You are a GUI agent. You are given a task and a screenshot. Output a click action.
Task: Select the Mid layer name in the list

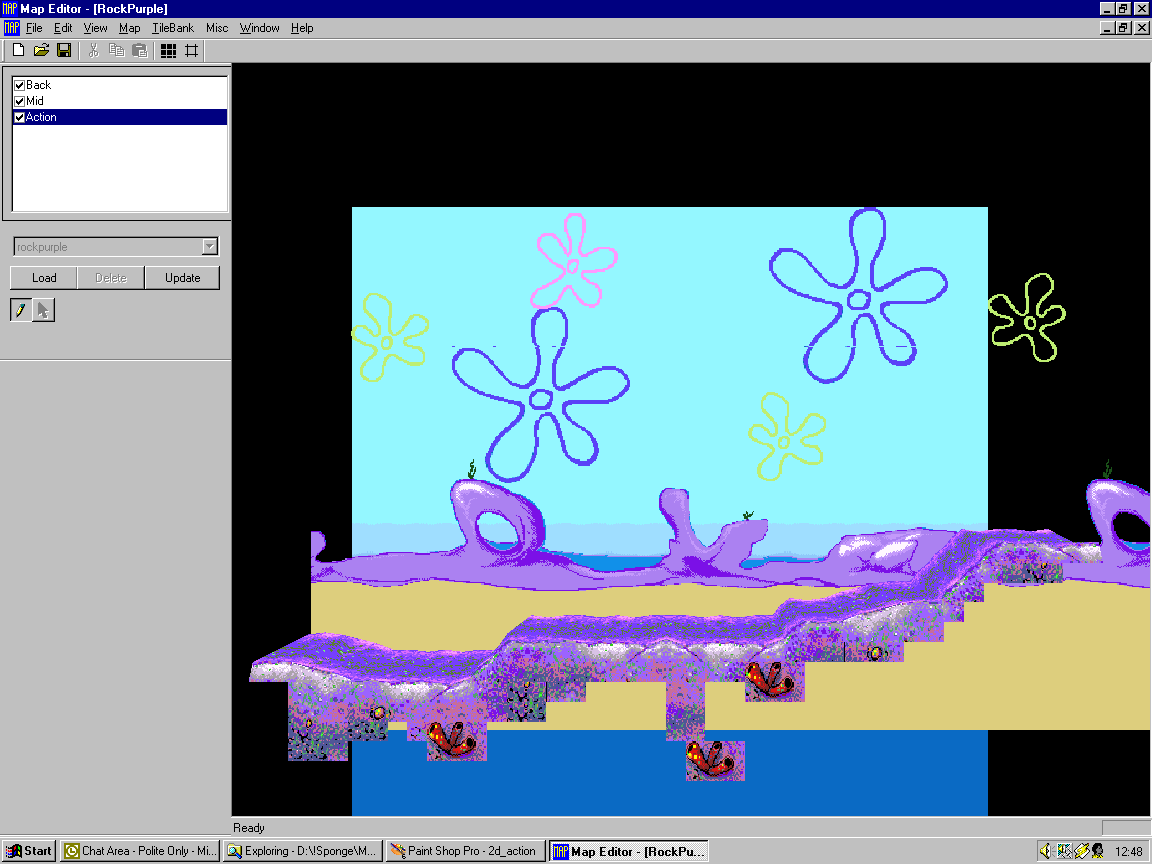(35, 101)
